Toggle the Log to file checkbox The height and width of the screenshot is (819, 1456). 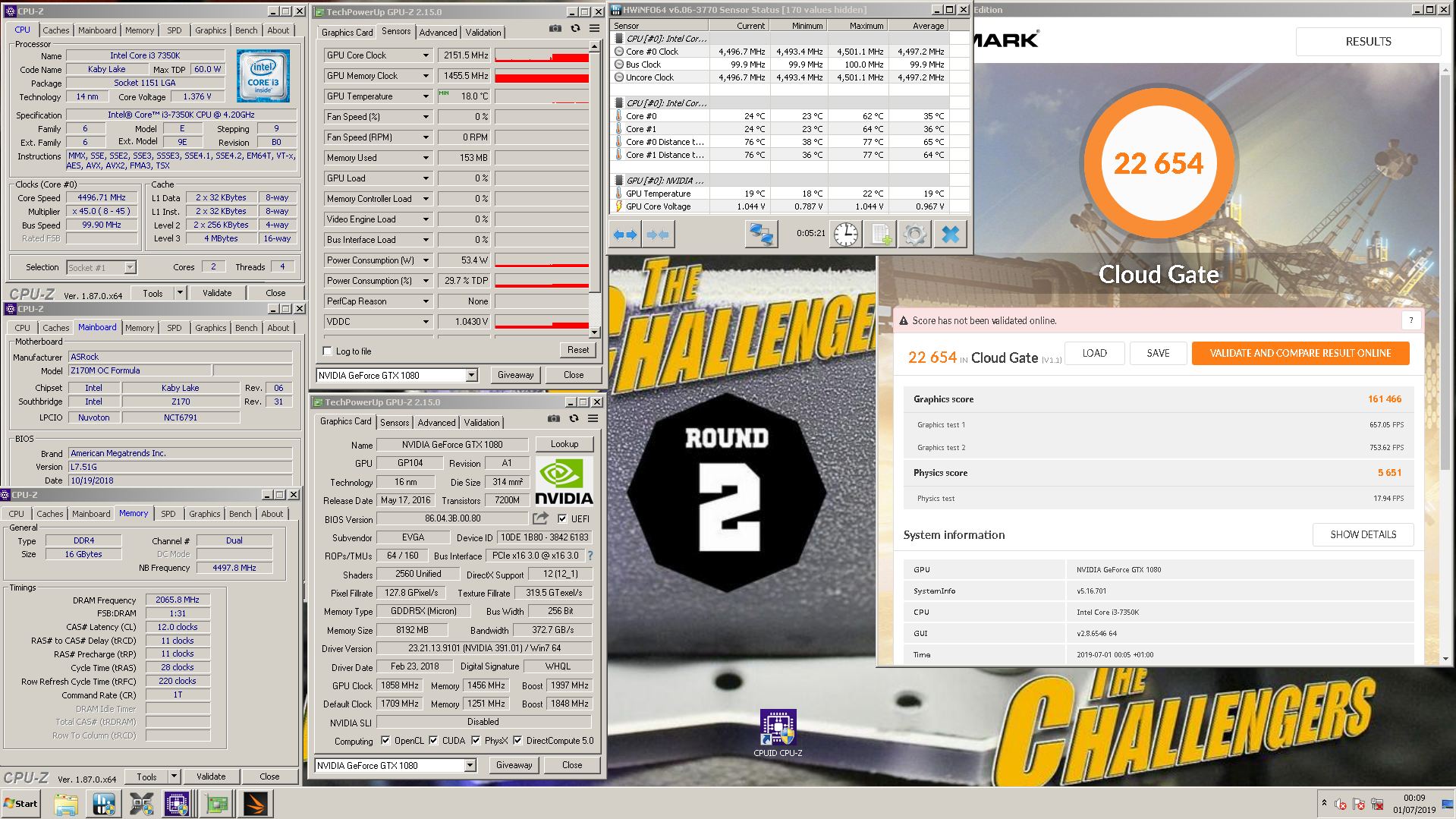coord(328,351)
